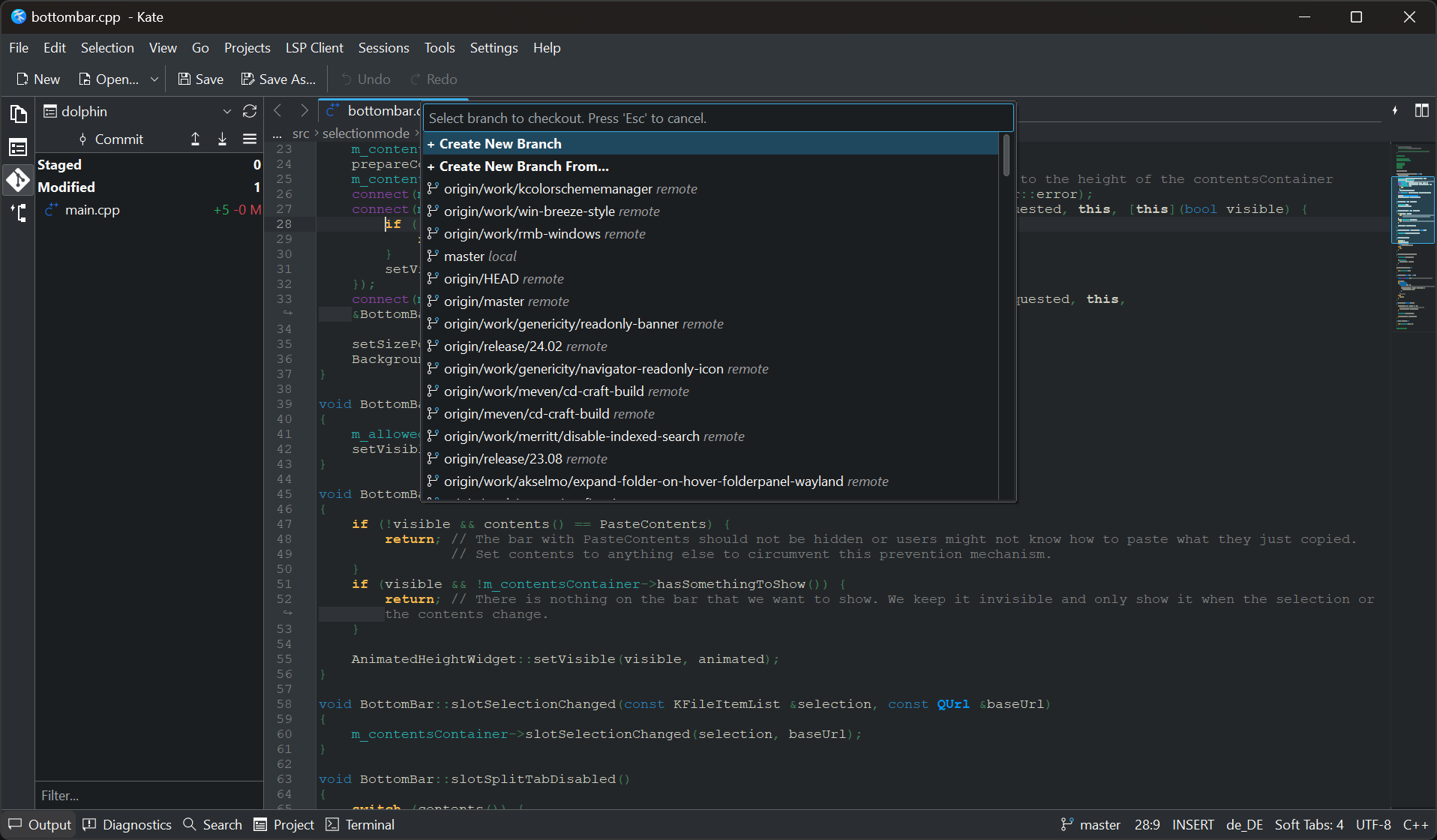Click the Git pull down-arrow icon
The width and height of the screenshot is (1437, 840).
click(x=222, y=139)
